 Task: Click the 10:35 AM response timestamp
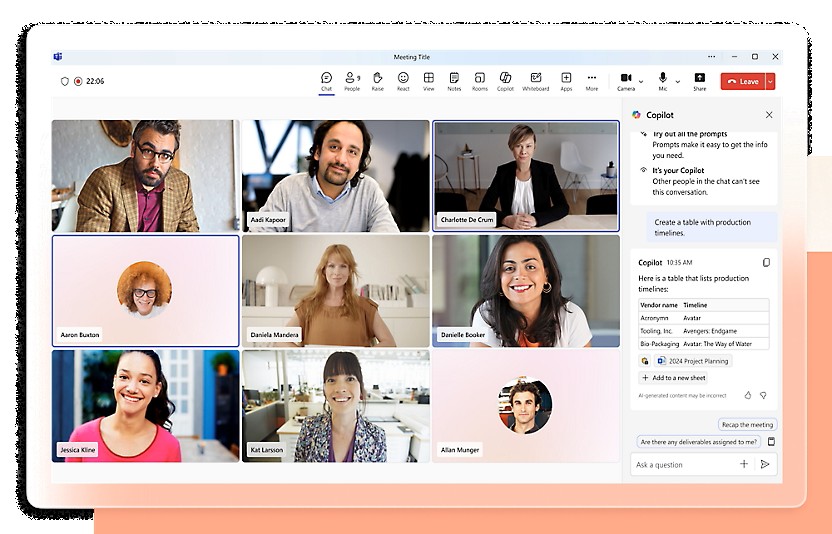point(679,262)
